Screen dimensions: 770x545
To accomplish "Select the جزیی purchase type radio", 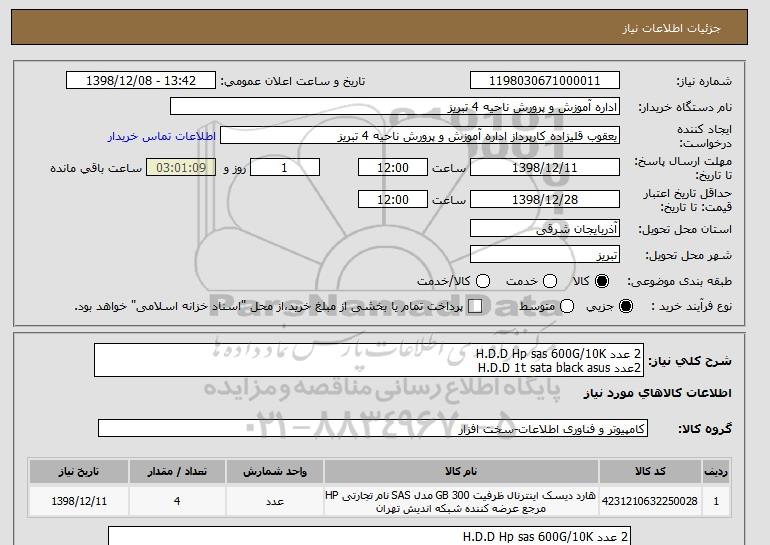I will pos(626,306).
